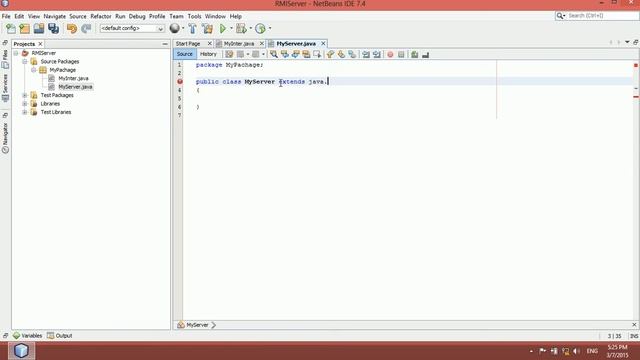
Task: Click the Open Project toolbar icon
Action: pyautogui.click(x=39, y=29)
